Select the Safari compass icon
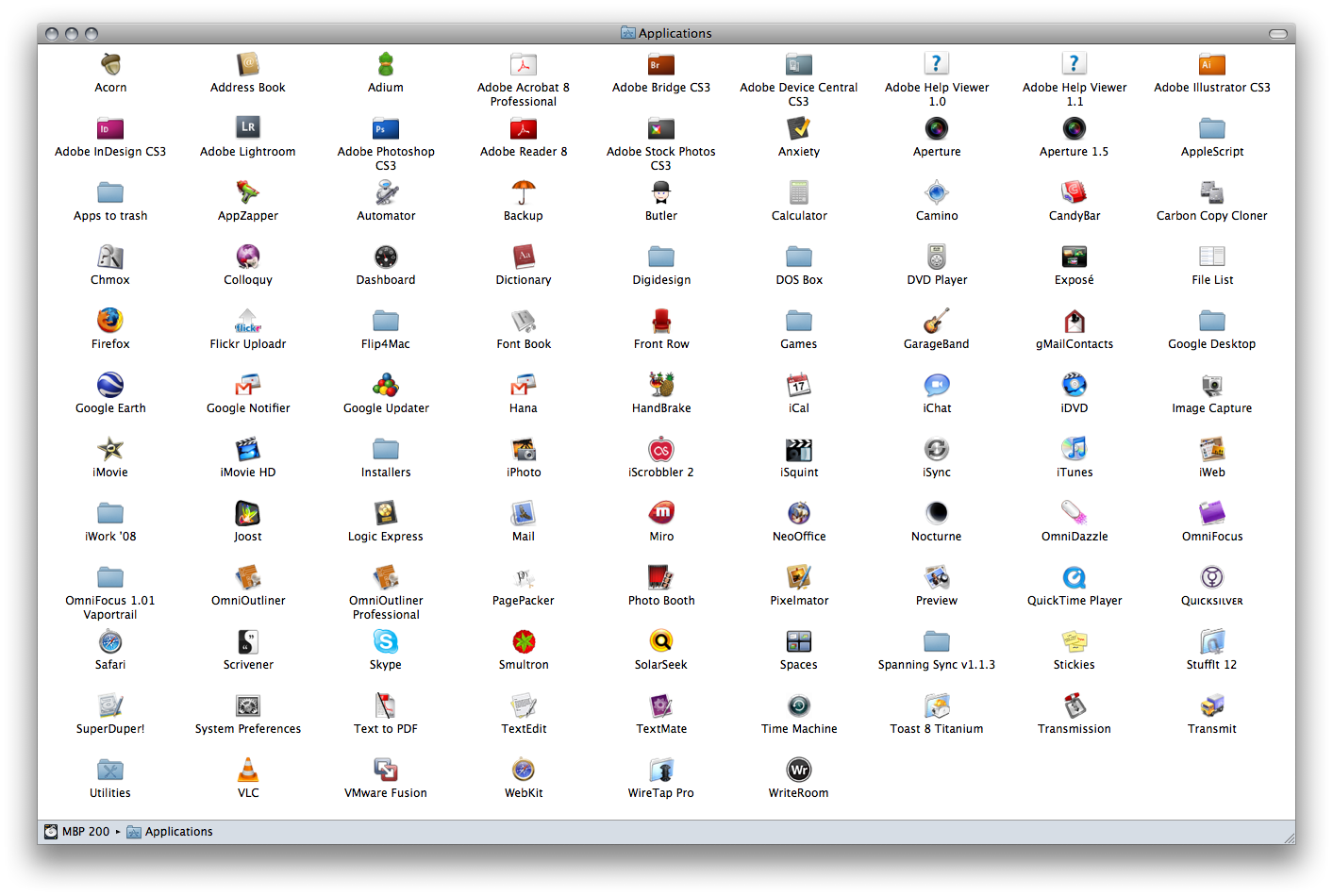The width and height of the screenshot is (1333, 896). coord(110,641)
